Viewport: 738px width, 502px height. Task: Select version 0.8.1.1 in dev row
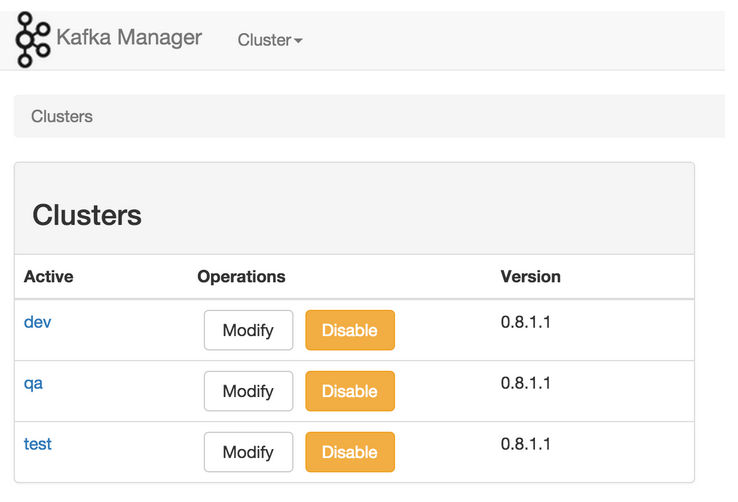pyautogui.click(x=525, y=322)
